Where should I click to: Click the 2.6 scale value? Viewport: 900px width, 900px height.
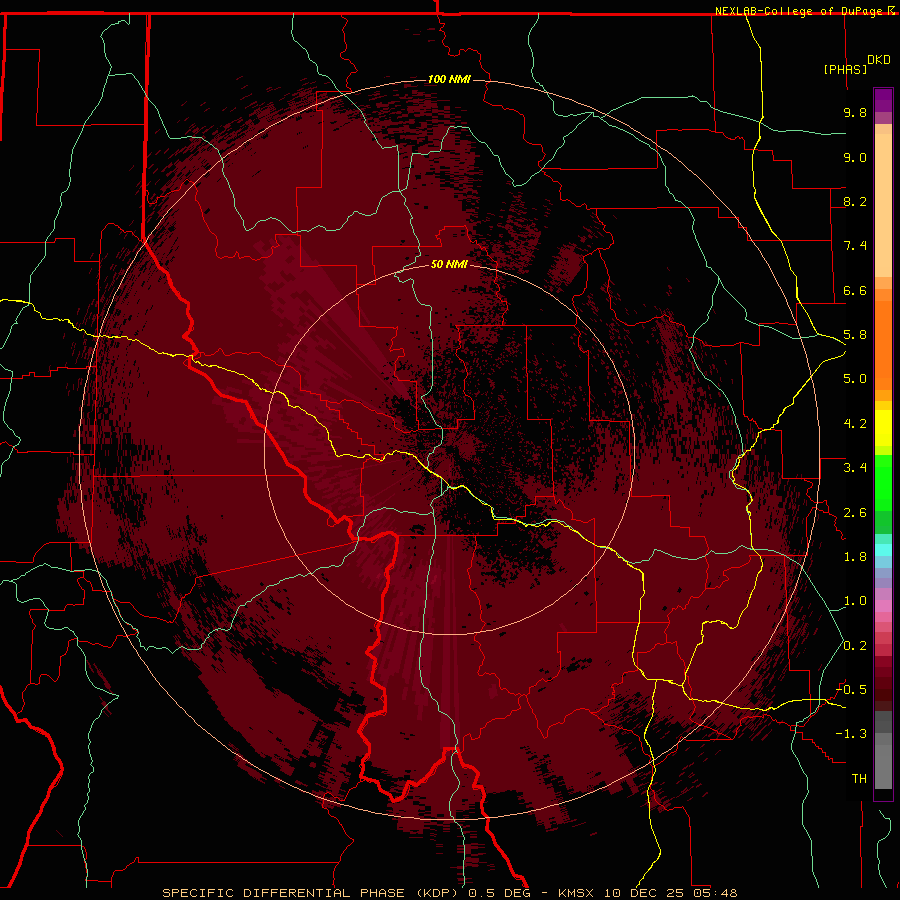(855, 513)
